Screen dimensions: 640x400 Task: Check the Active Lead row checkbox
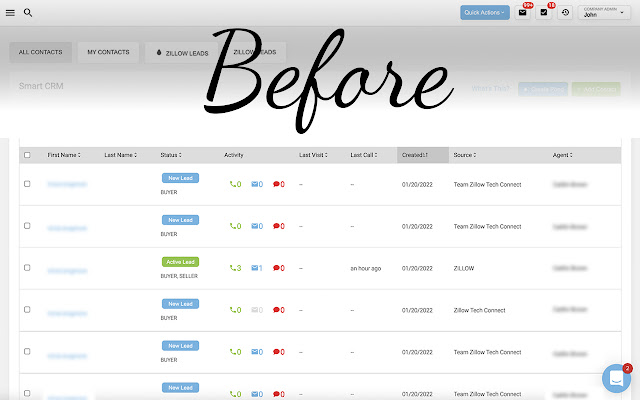tap(27, 268)
